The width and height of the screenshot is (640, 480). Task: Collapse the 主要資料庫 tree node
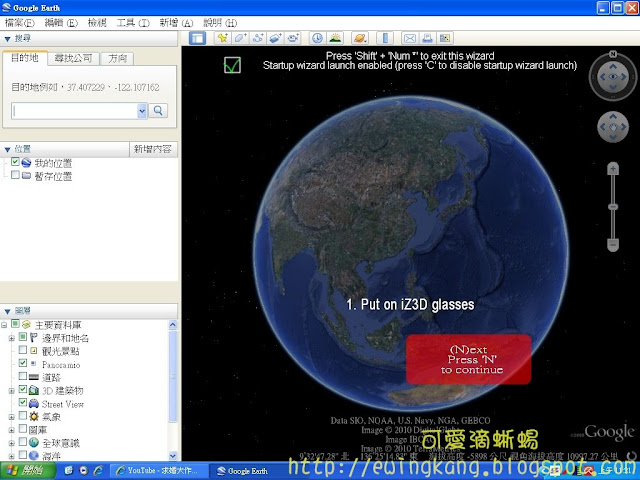pos(4,325)
